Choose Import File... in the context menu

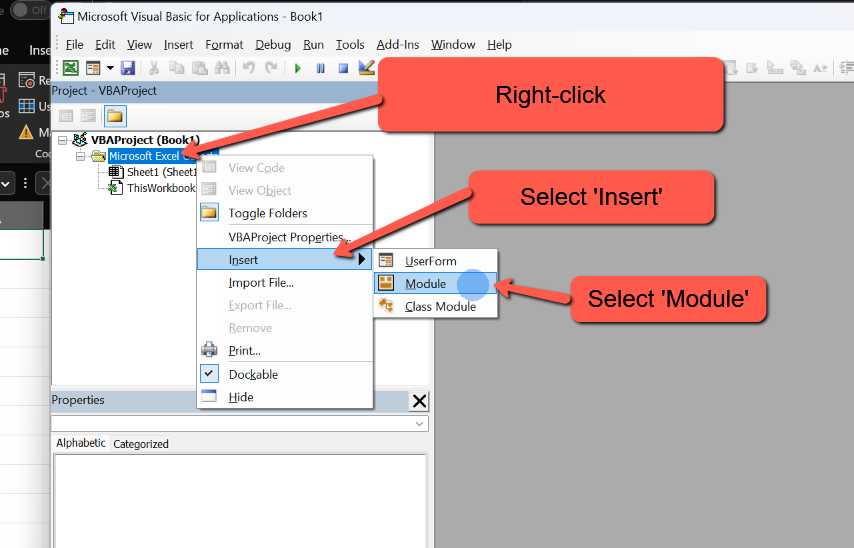pyautogui.click(x=261, y=283)
